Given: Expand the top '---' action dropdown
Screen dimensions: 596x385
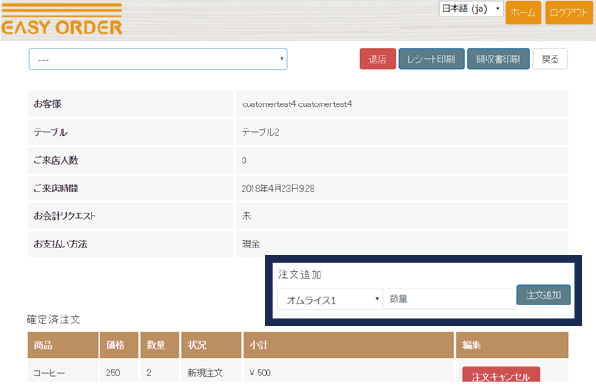Looking at the screenshot, I should (x=158, y=59).
